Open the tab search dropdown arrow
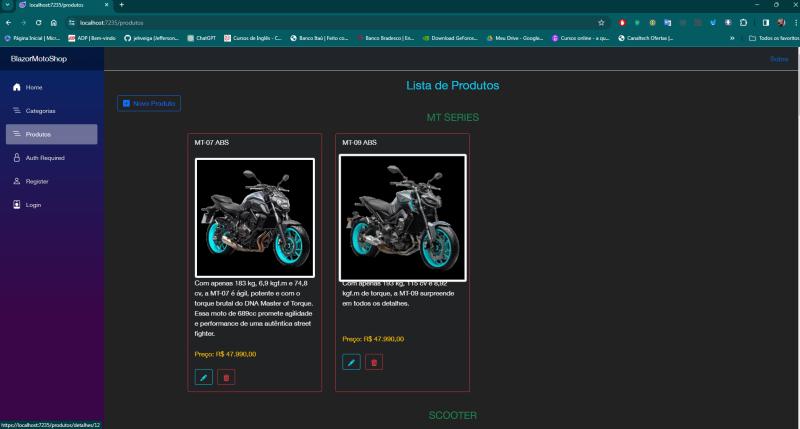Image resolution: width=800 pixels, height=429 pixels. pos(8,5)
